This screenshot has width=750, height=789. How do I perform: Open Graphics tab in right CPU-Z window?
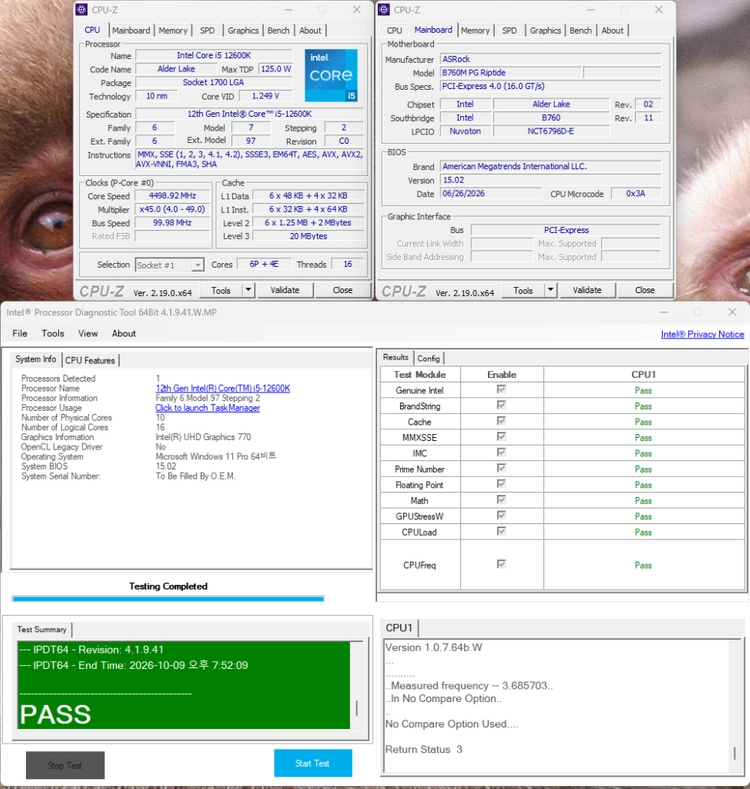[545, 30]
